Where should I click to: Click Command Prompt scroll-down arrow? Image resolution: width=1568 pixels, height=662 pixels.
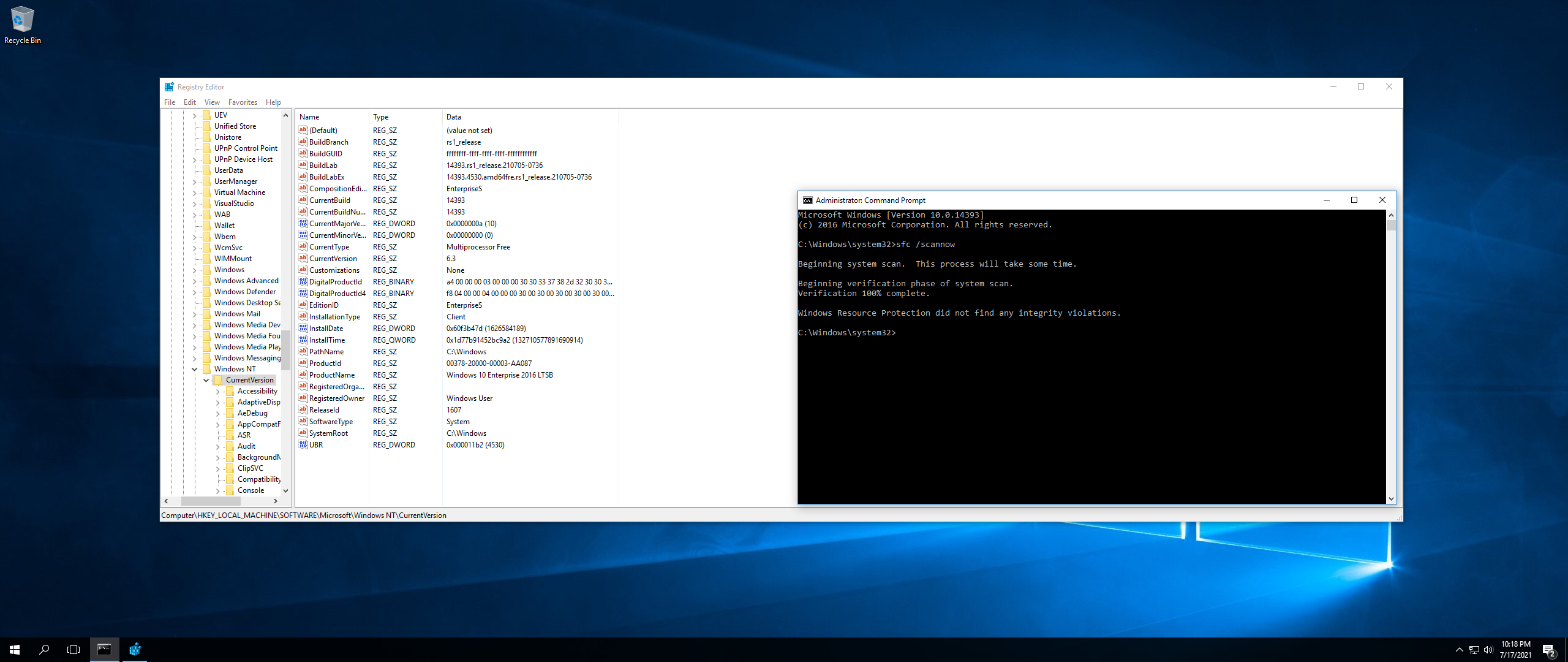pos(1391,499)
